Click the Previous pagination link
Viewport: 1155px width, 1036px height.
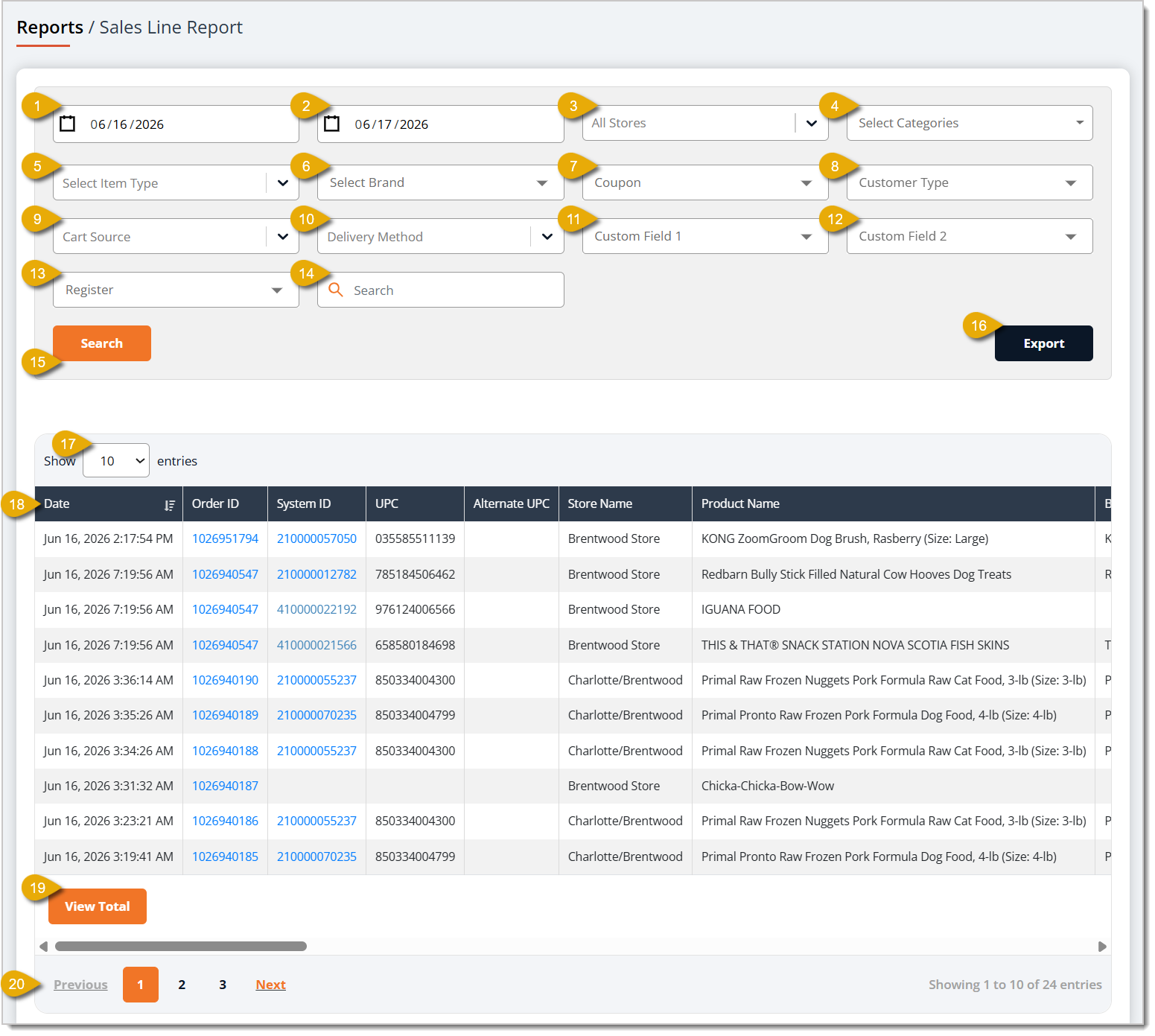pos(80,985)
